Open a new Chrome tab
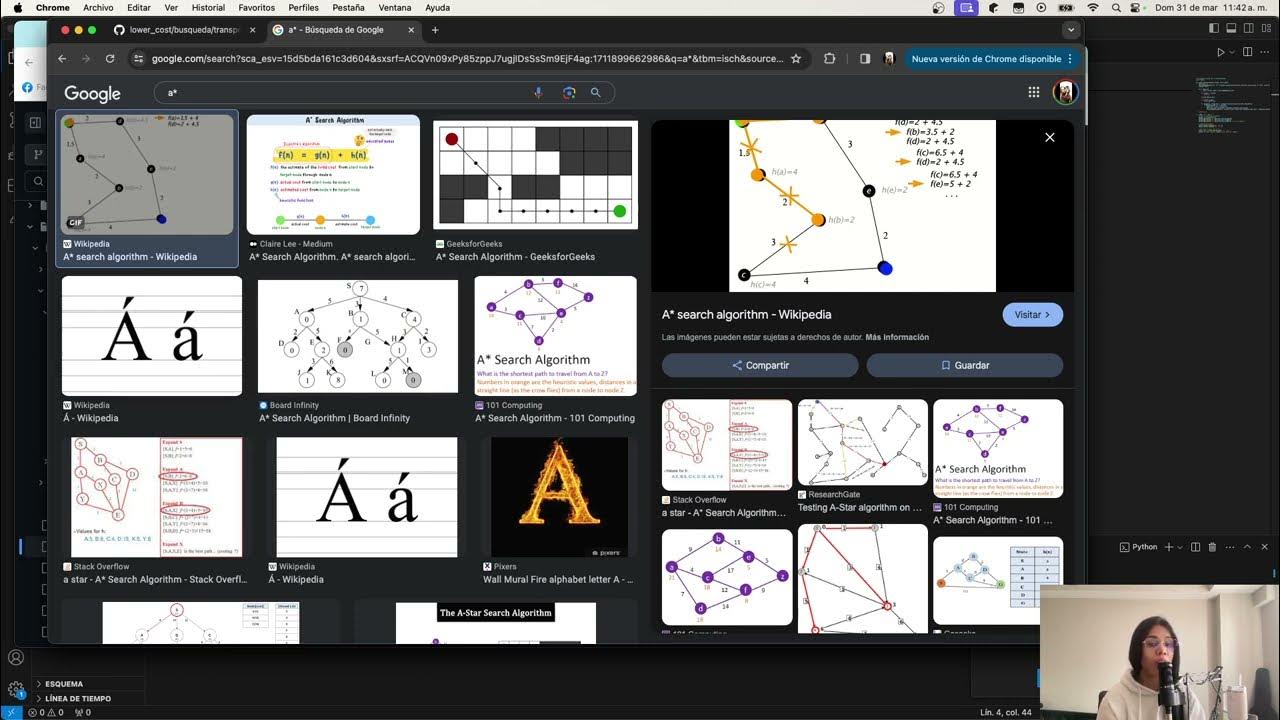 tap(435, 30)
